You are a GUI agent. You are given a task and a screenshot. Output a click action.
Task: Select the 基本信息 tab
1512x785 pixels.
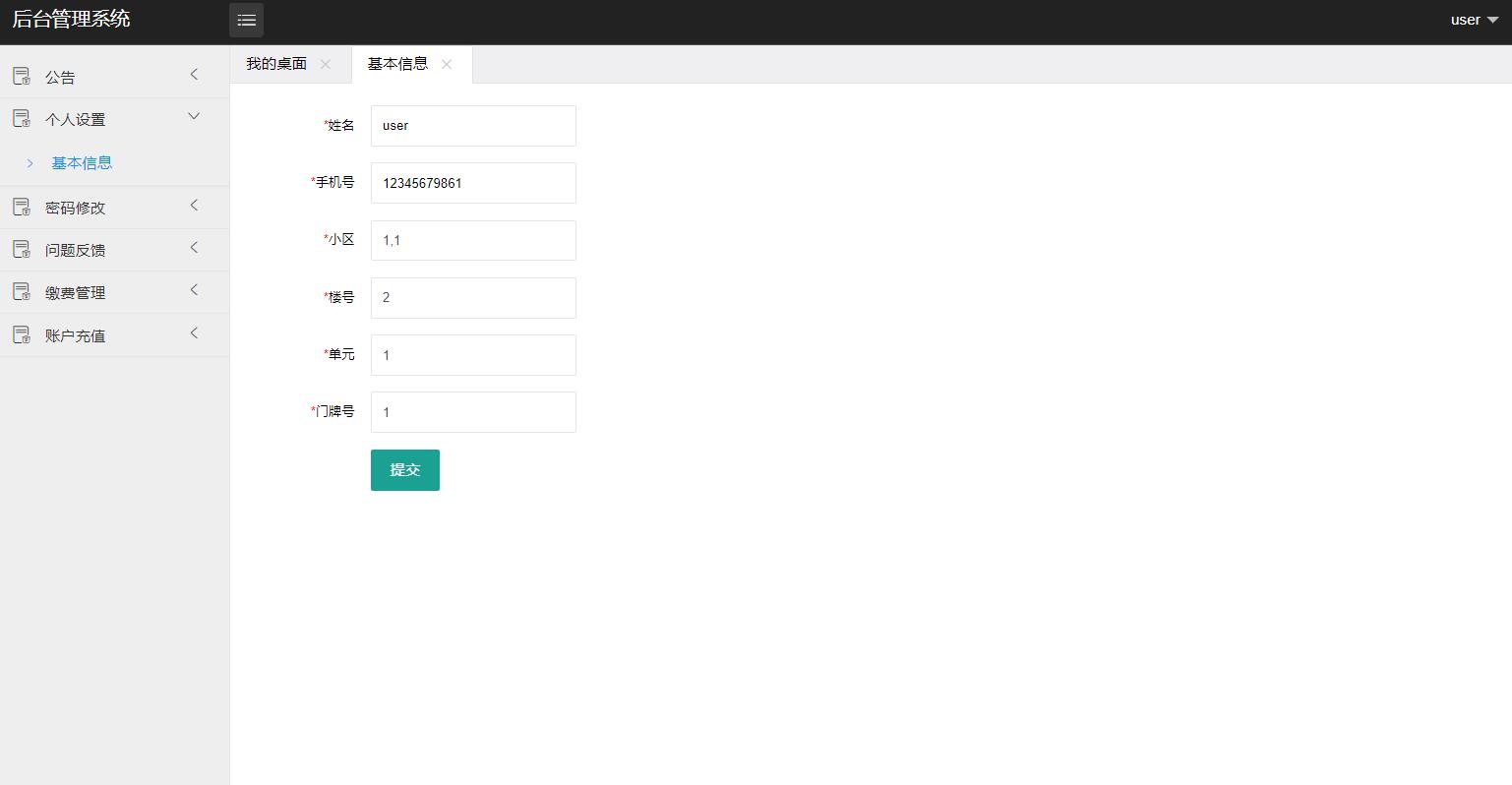click(x=397, y=63)
